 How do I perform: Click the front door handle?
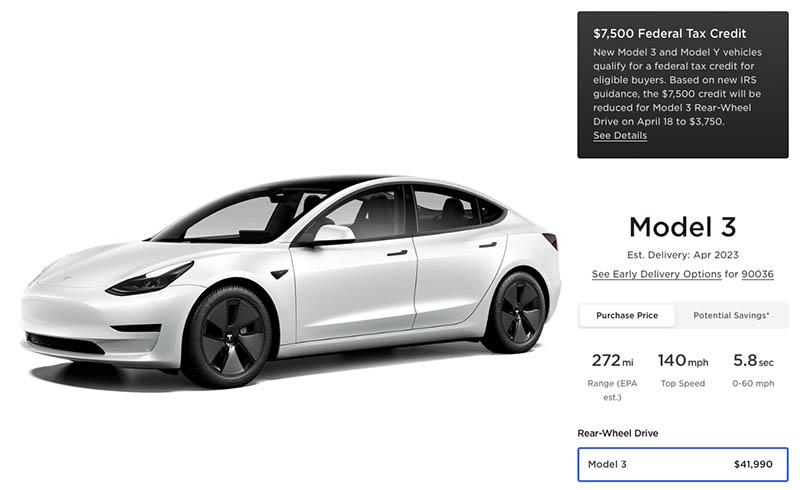coord(397,253)
